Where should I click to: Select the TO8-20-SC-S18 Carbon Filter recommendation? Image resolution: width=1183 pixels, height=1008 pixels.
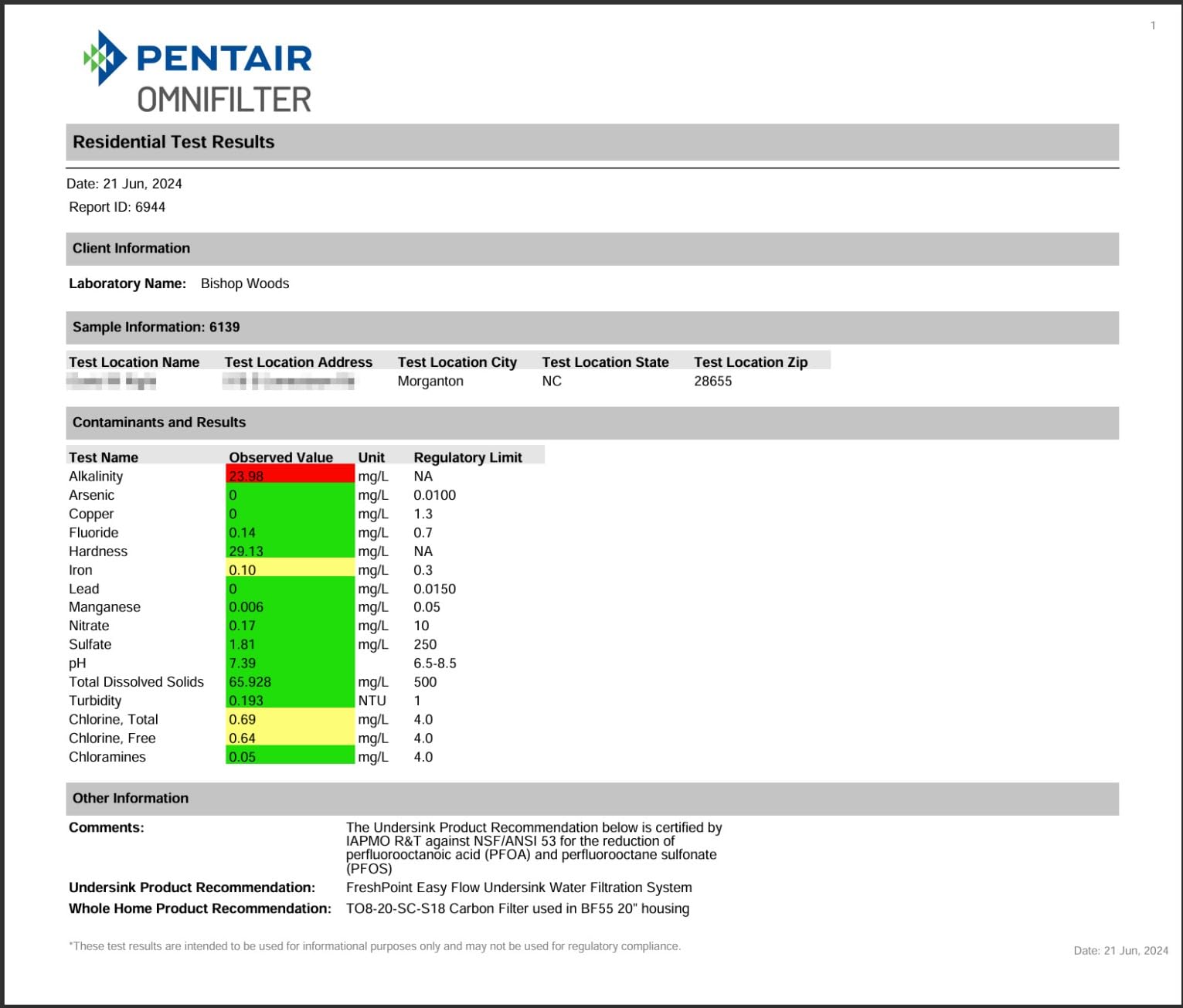tap(518, 908)
